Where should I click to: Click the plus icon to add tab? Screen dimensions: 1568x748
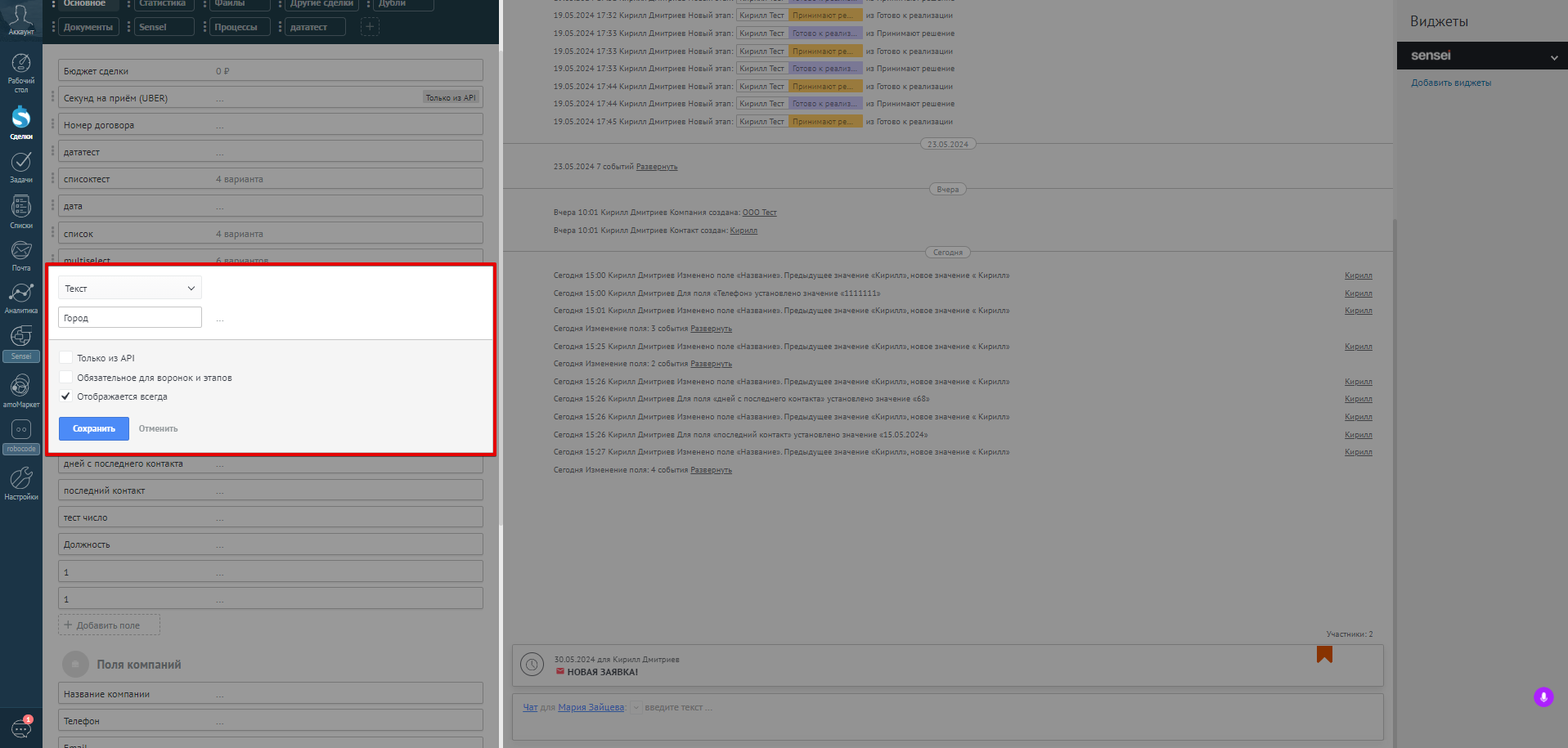pos(370,27)
